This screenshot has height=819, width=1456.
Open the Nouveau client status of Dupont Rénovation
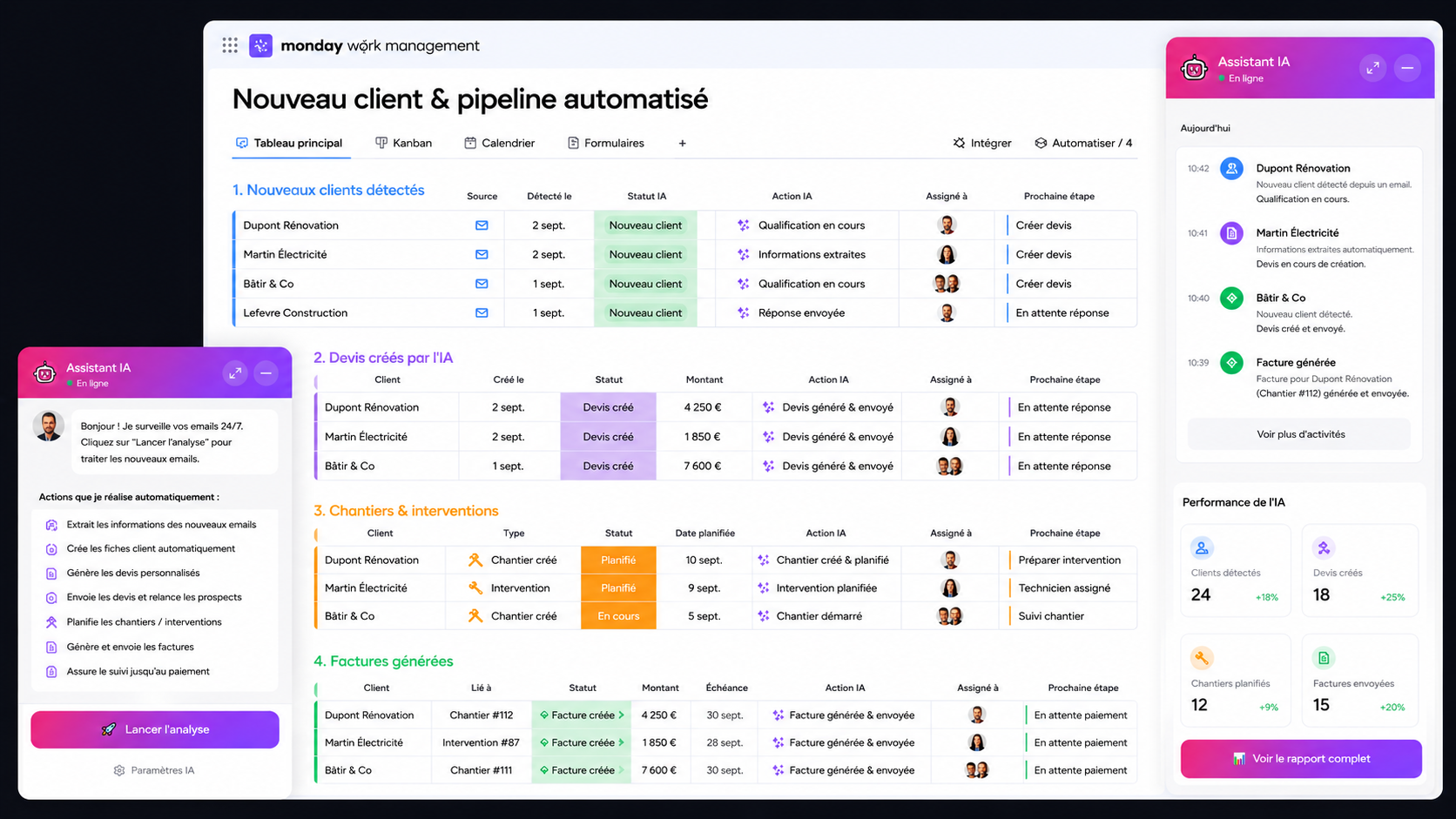[645, 225]
